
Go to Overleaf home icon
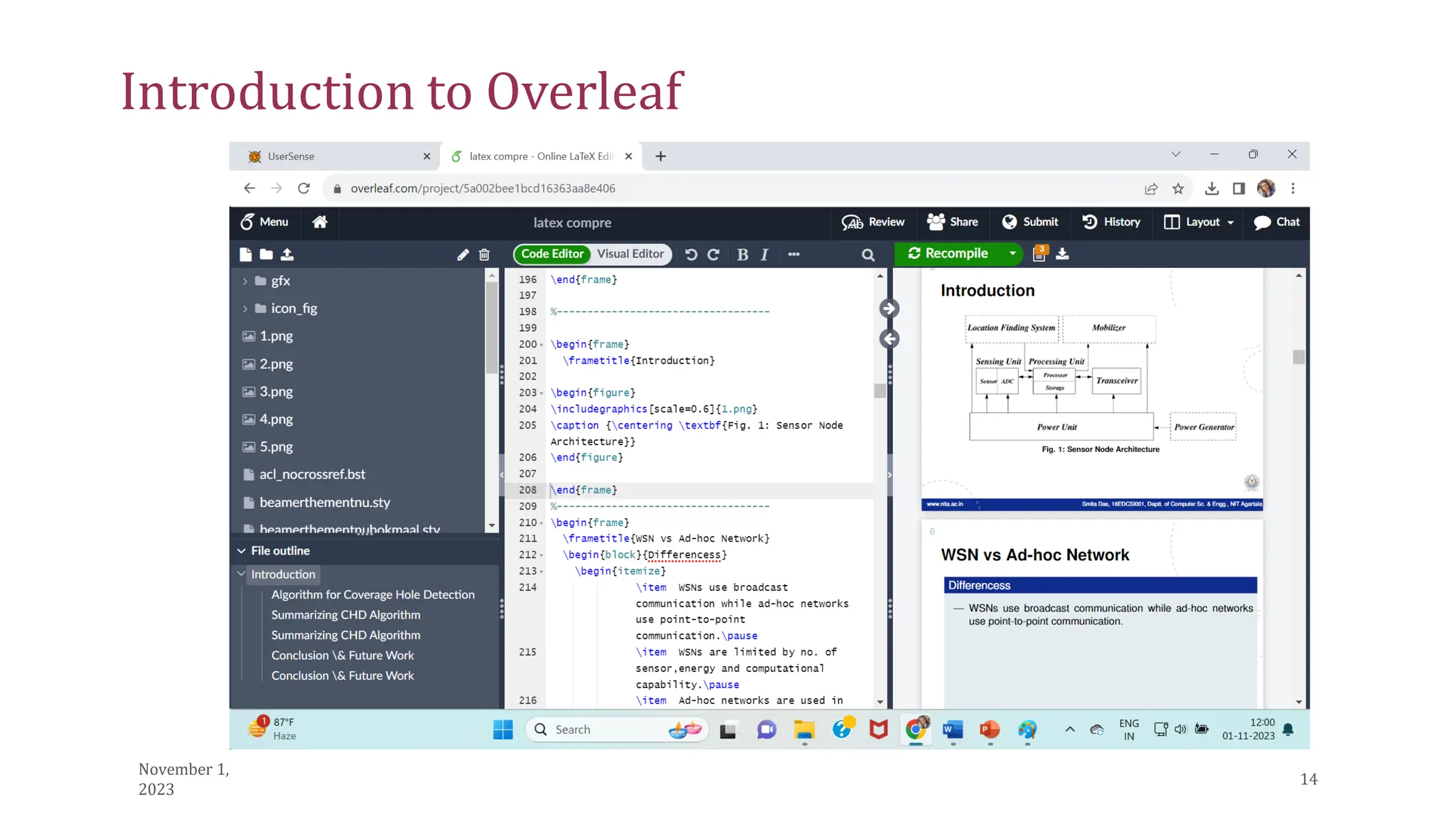(320, 222)
